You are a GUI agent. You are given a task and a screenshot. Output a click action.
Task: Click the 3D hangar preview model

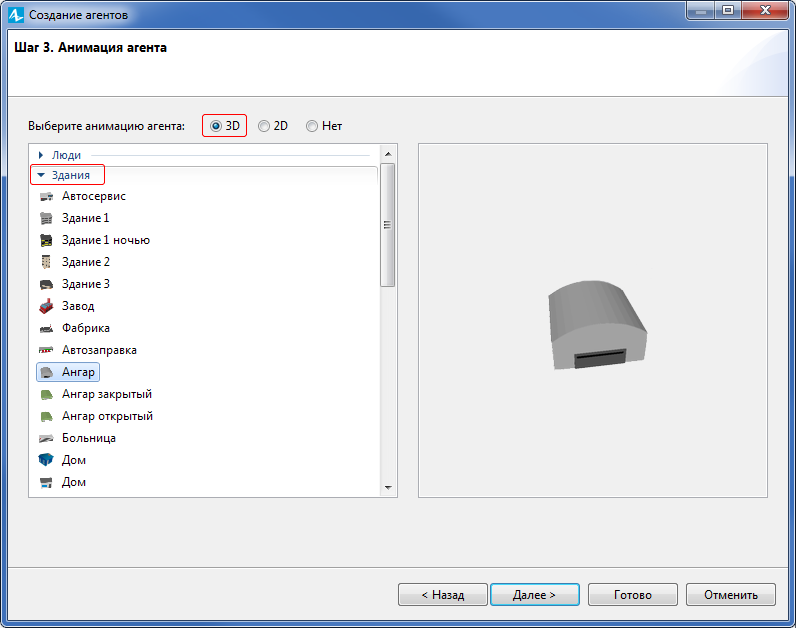[597, 324]
